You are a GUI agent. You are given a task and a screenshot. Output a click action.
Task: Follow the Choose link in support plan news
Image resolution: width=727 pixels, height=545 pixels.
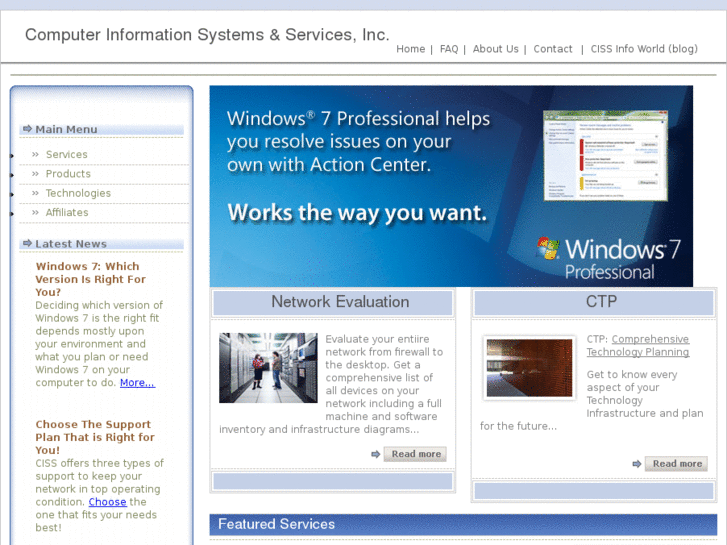108,502
